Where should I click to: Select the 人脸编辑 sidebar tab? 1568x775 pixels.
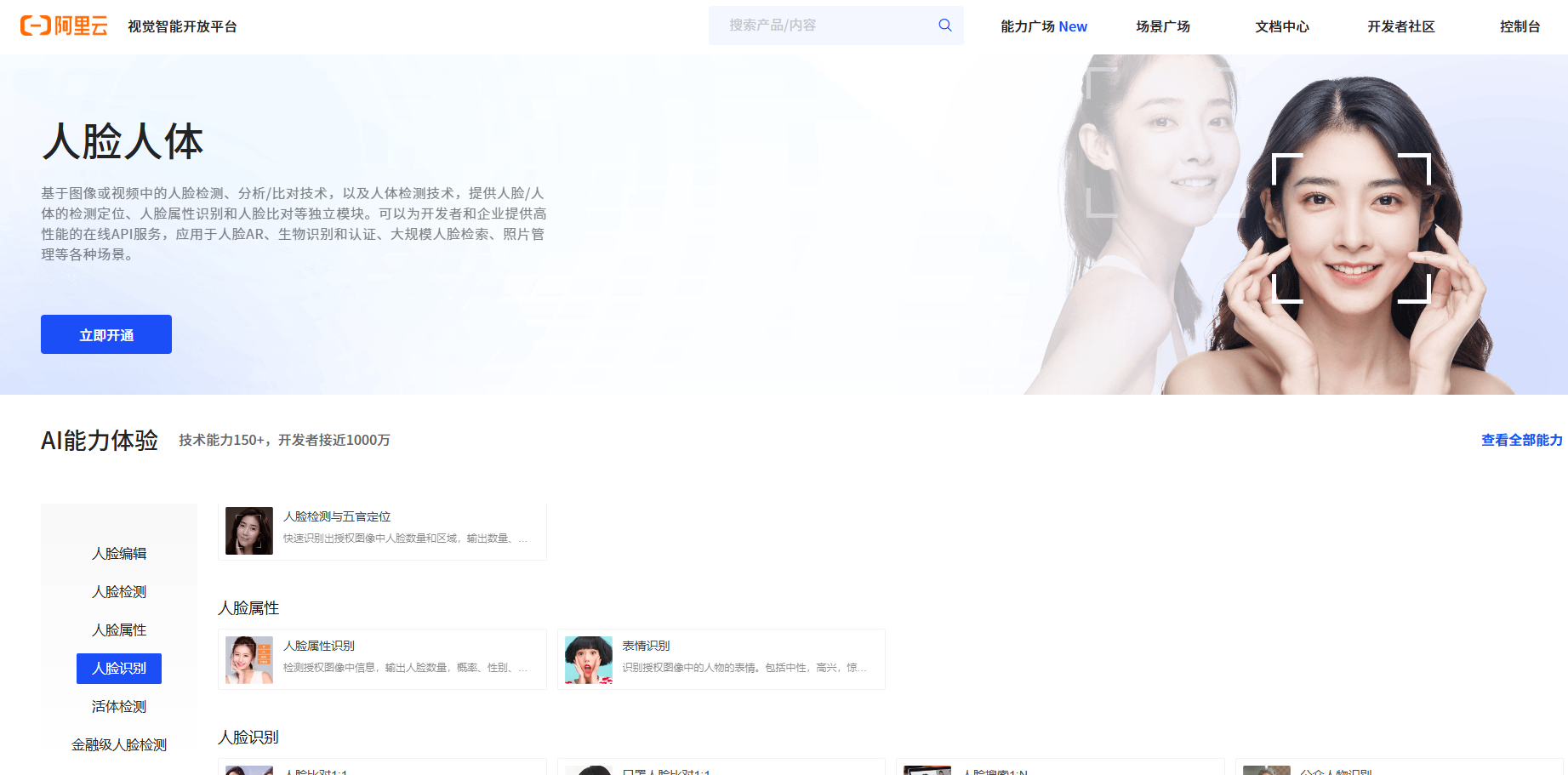[x=119, y=554]
